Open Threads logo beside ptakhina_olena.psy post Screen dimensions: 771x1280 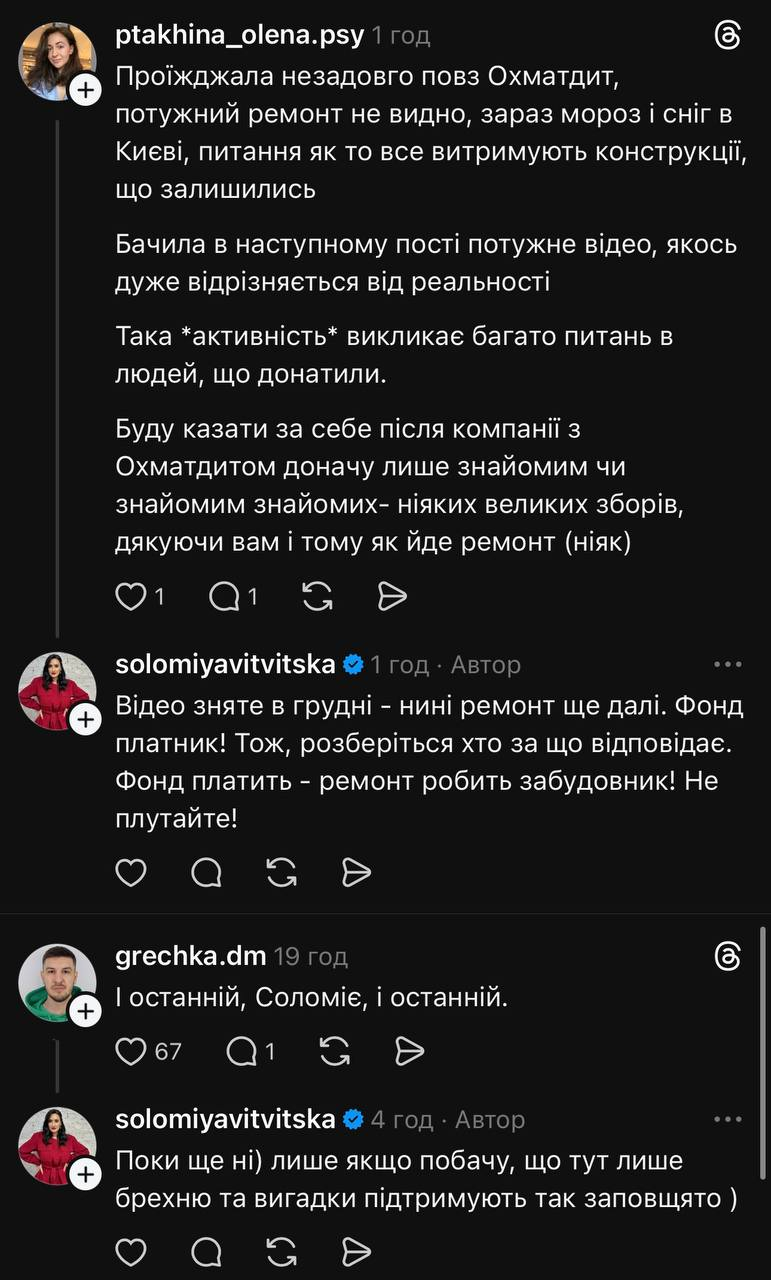[x=728, y=36]
